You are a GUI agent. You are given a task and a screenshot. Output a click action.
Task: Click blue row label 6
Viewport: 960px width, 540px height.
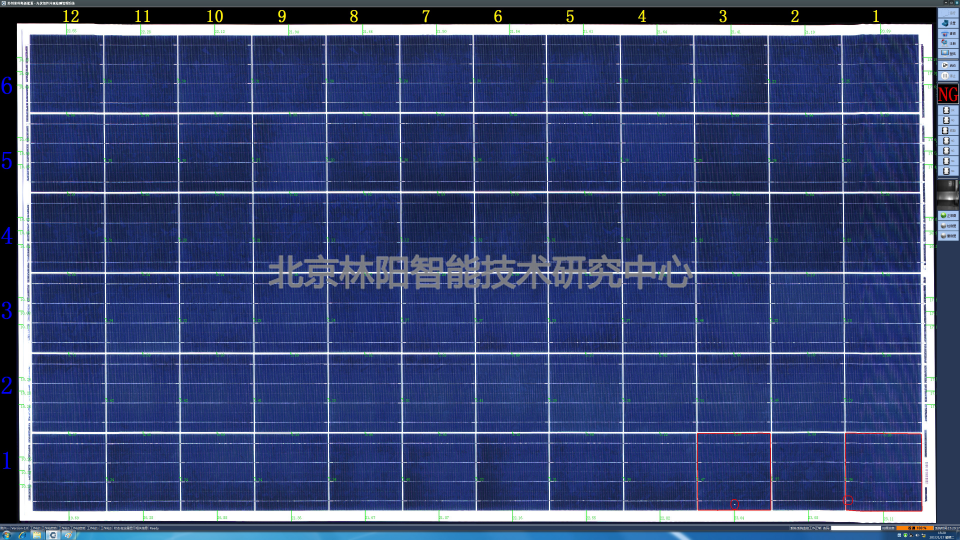coord(7,86)
